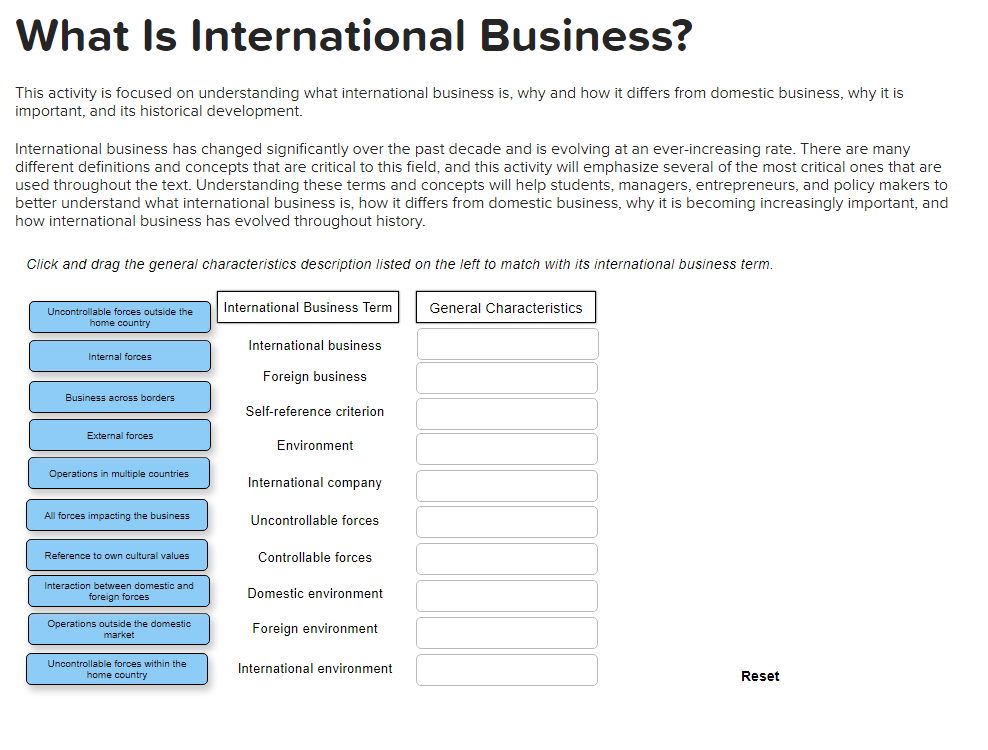This screenshot has height=750, width=988.
Task: Select 'All forces impacting the business' card
Action: pyautogui.click(x=117, y=515)
